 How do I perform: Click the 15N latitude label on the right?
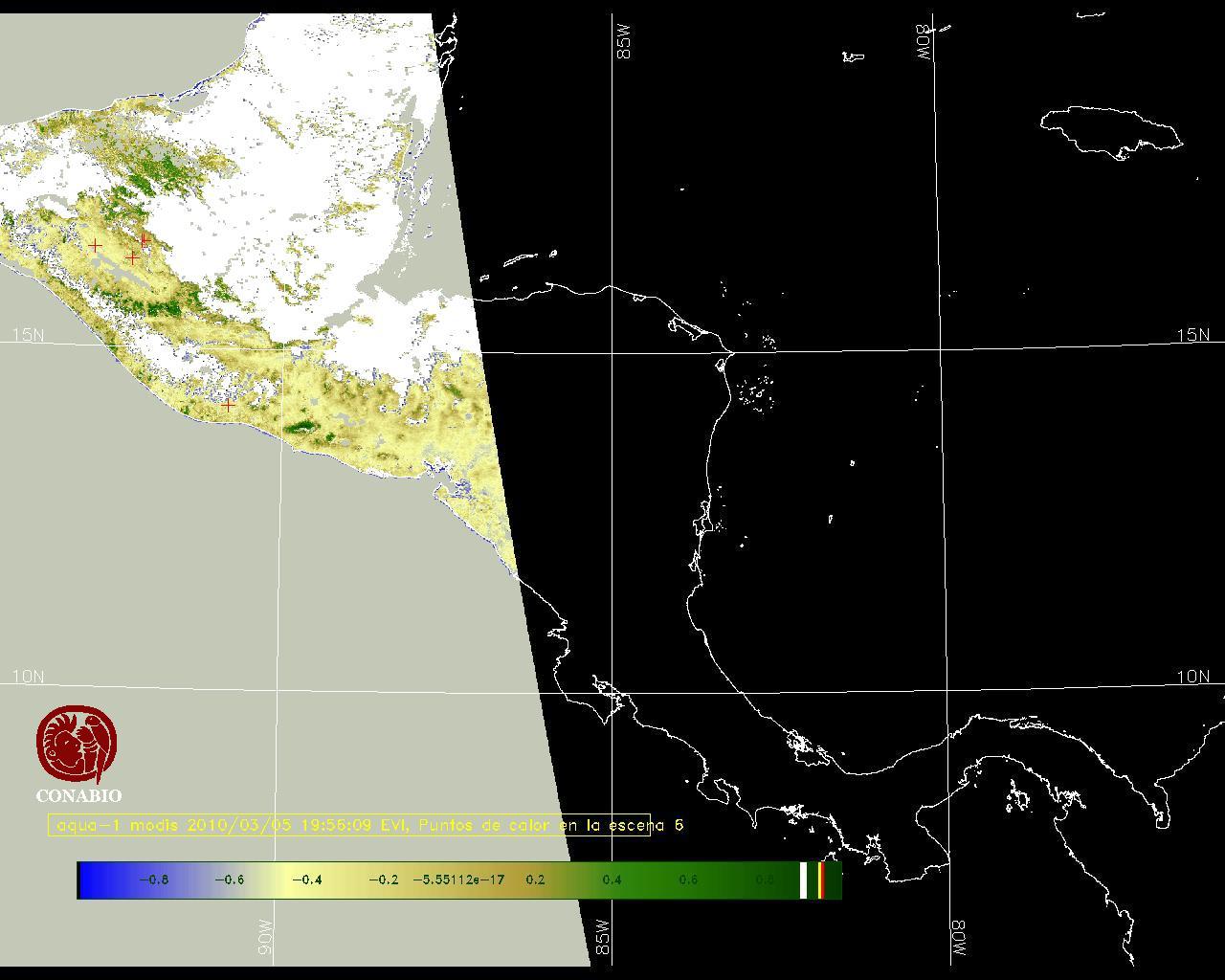(1192, 335)
